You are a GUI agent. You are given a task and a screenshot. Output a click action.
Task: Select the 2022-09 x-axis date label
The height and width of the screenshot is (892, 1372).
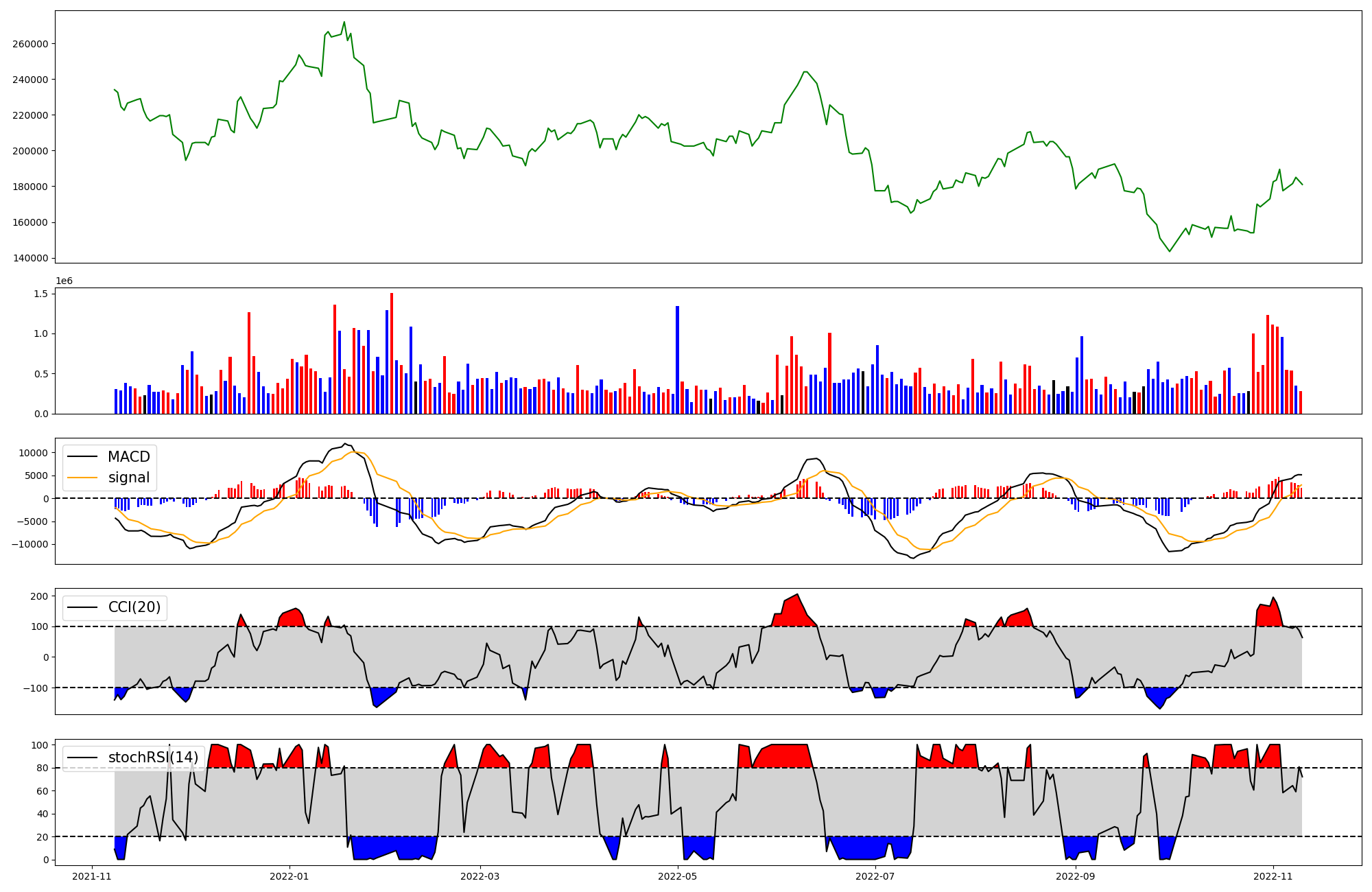1075,876
